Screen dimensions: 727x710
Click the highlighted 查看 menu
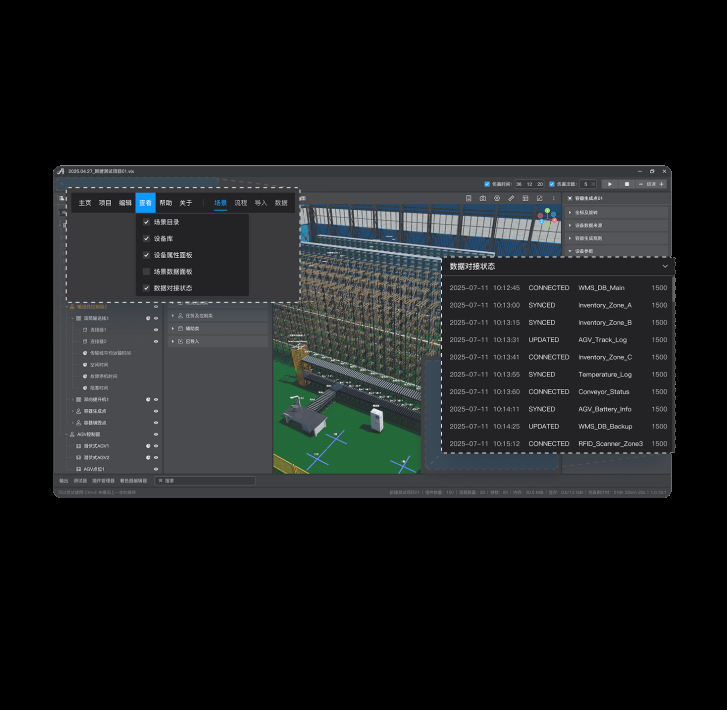(x=145, y=203)
